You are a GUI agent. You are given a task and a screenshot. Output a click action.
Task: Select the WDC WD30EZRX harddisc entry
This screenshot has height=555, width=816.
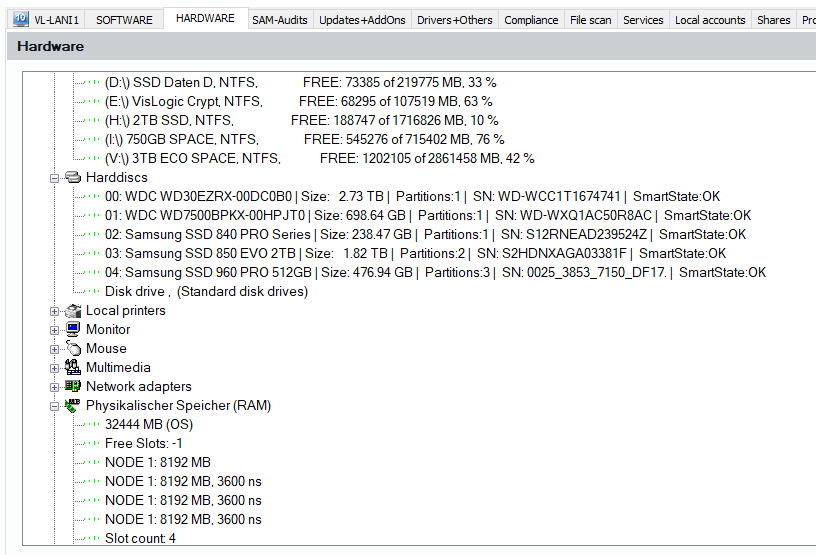click(198, 196)
